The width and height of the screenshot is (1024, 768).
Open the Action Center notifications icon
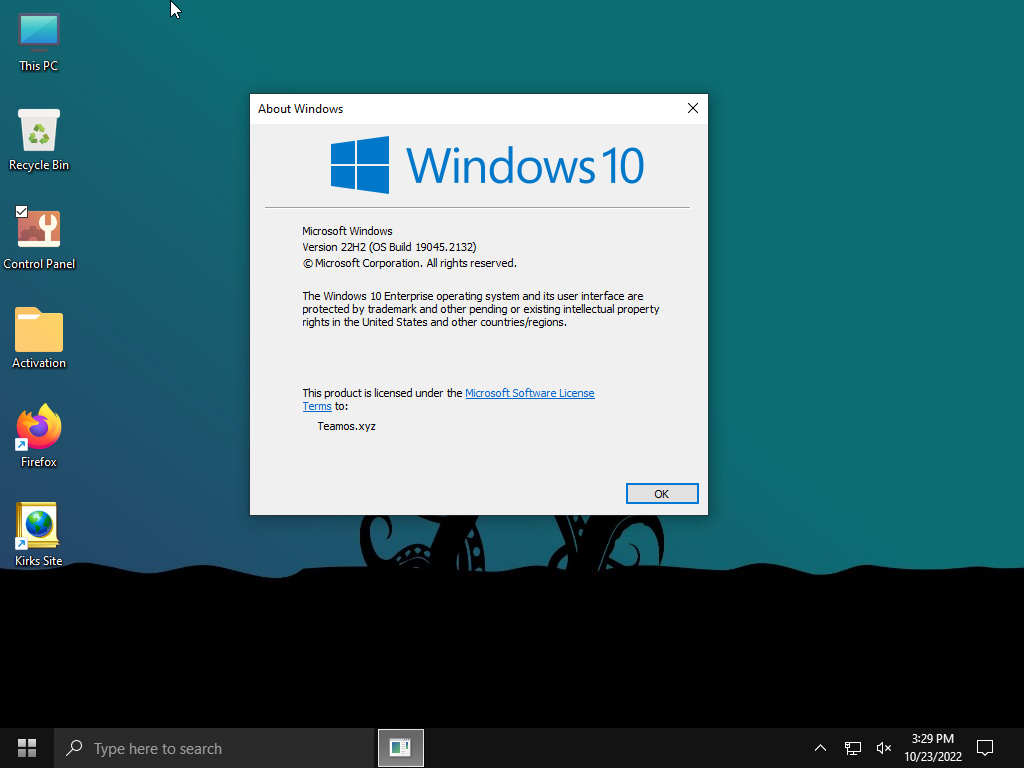pos(985,747)
